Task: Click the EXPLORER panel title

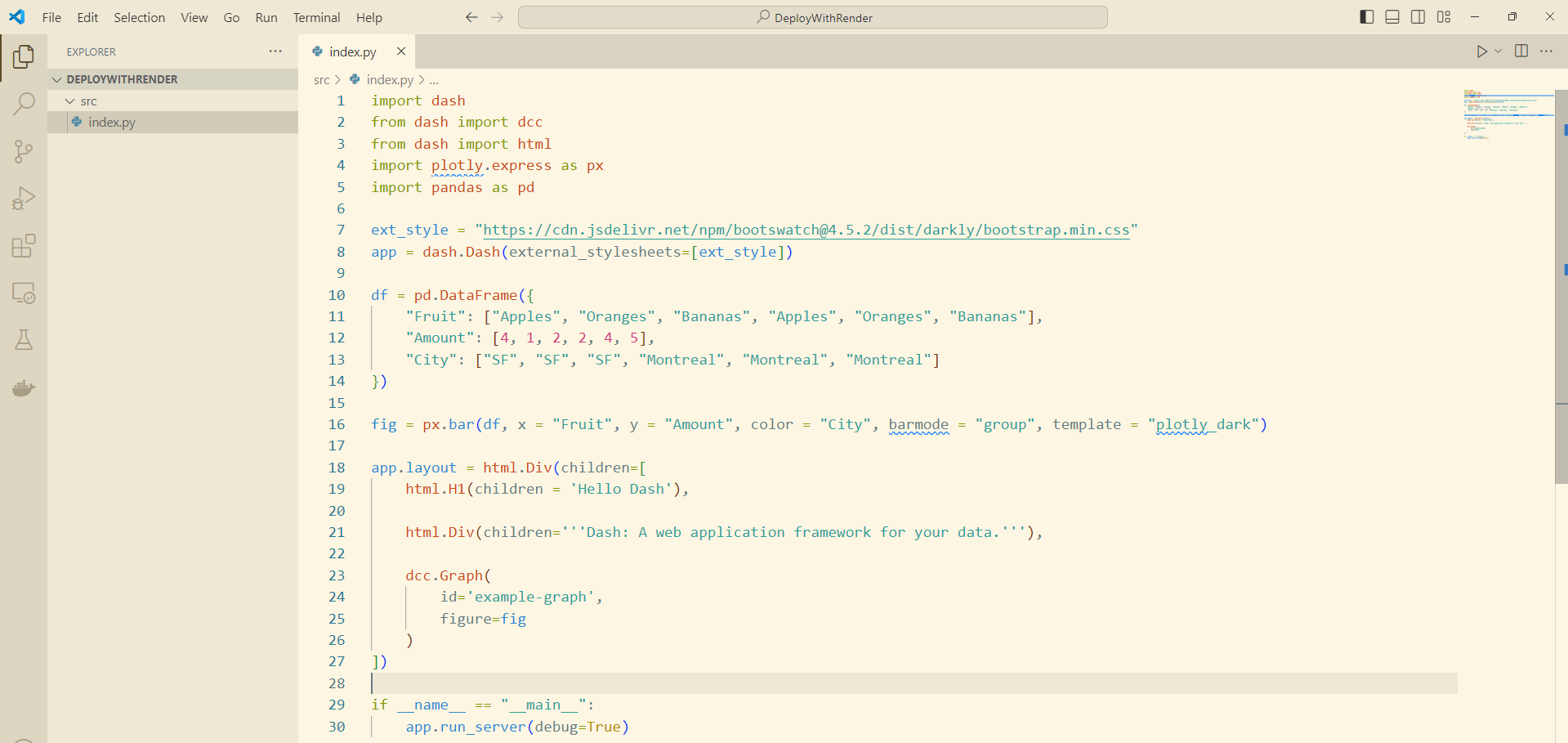Action: coord(92,51)
